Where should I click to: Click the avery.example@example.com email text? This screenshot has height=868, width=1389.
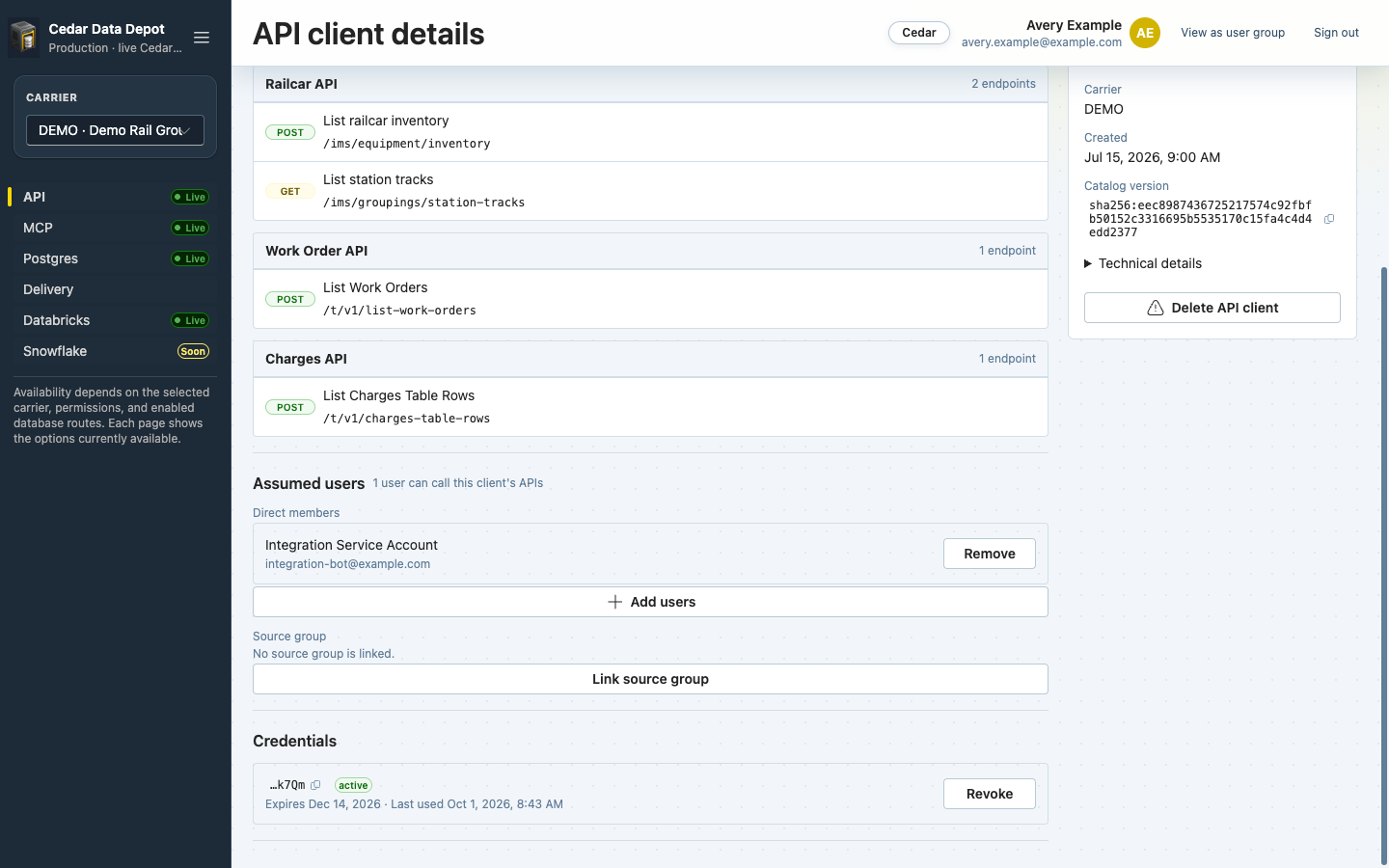click(x=1042, y=42)
